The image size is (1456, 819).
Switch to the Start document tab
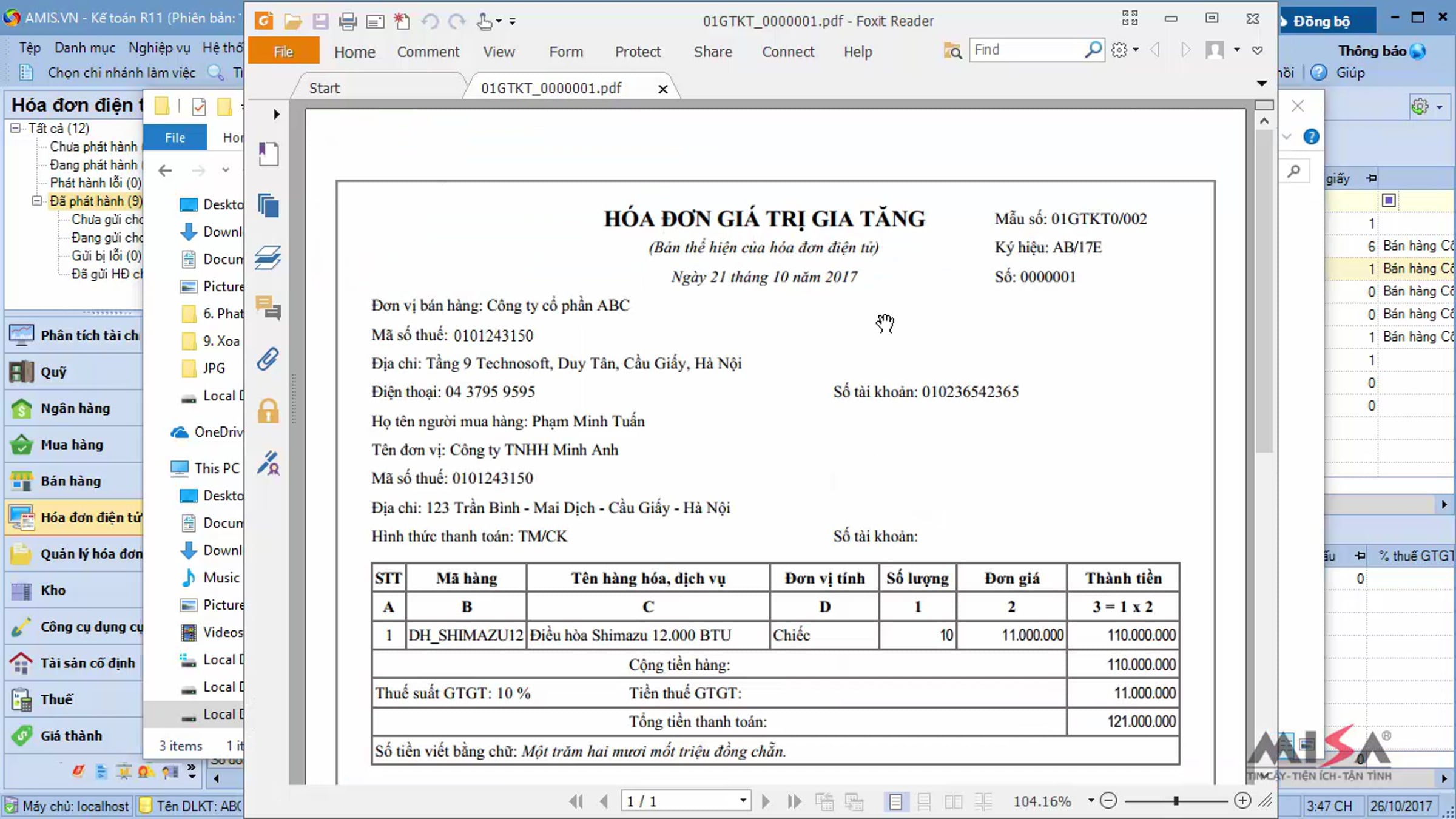325,89
